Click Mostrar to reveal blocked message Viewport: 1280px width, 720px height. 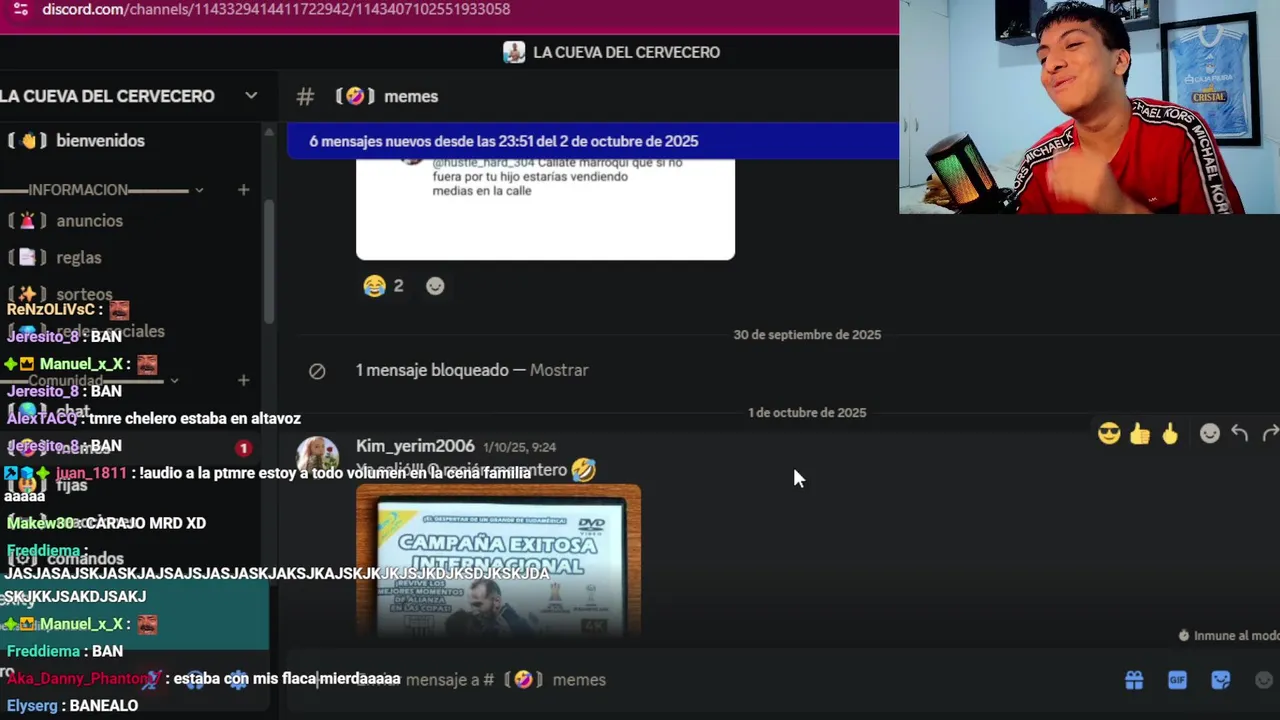[x=559, y=370]
